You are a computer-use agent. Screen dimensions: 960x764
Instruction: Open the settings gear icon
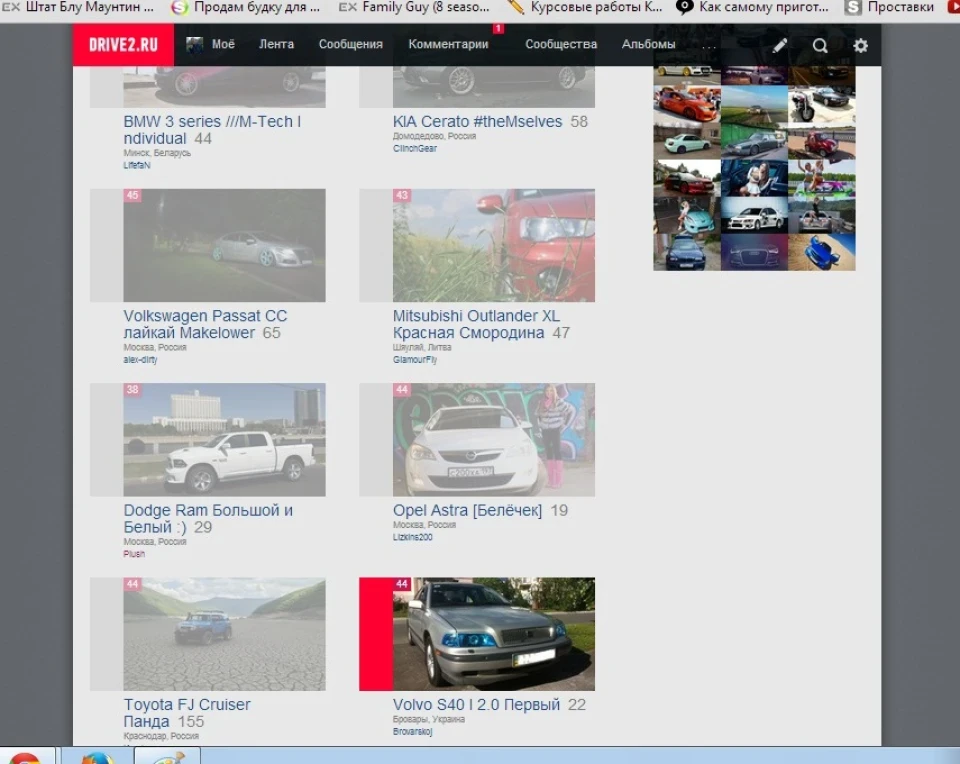[860, 45]
